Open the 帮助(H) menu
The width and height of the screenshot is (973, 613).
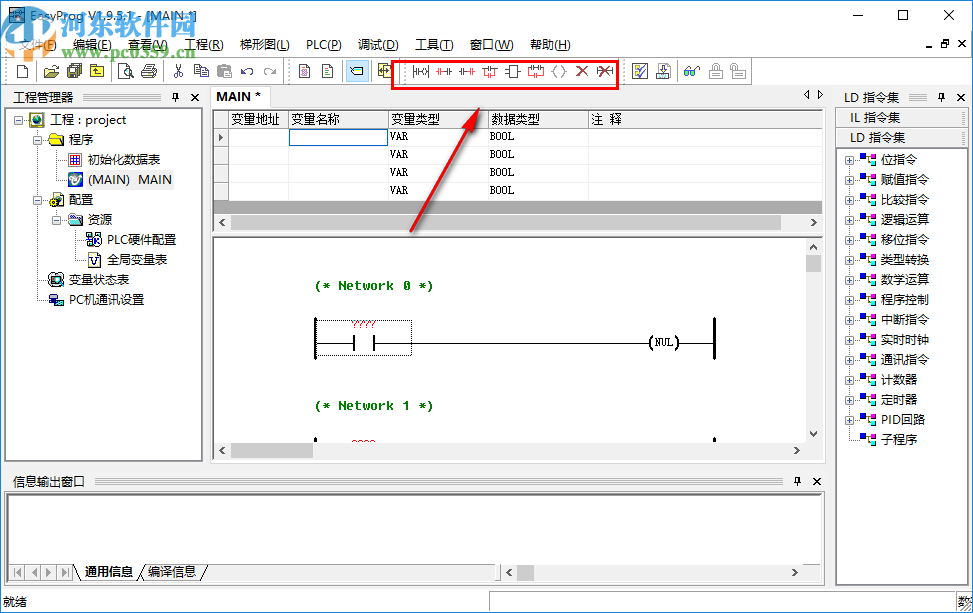coord(550,45)
